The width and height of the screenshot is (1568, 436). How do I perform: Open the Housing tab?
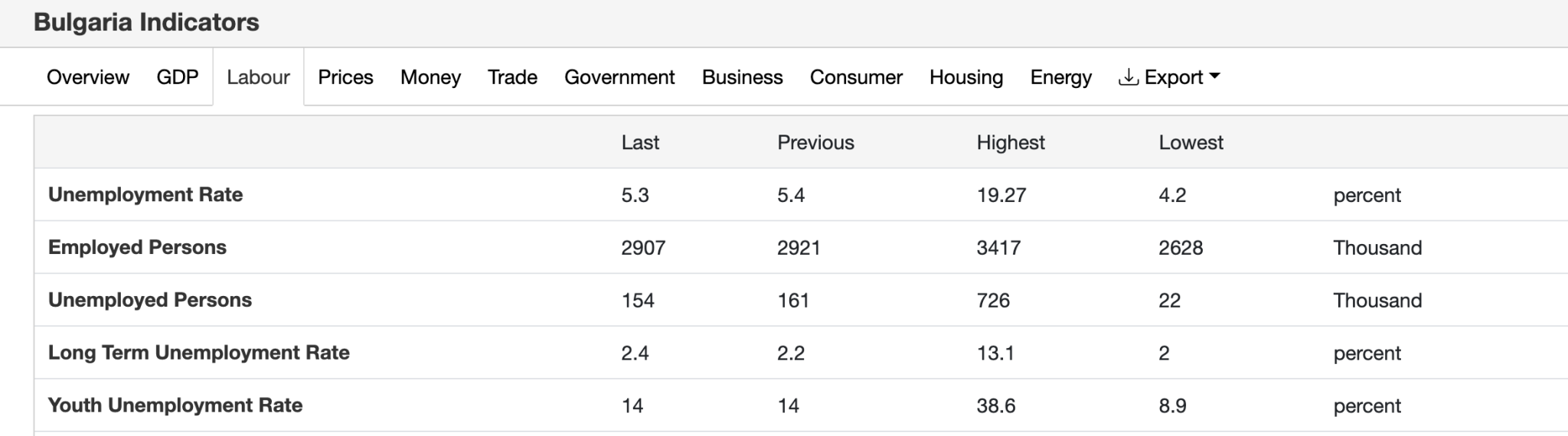click(x=965, y=77)
